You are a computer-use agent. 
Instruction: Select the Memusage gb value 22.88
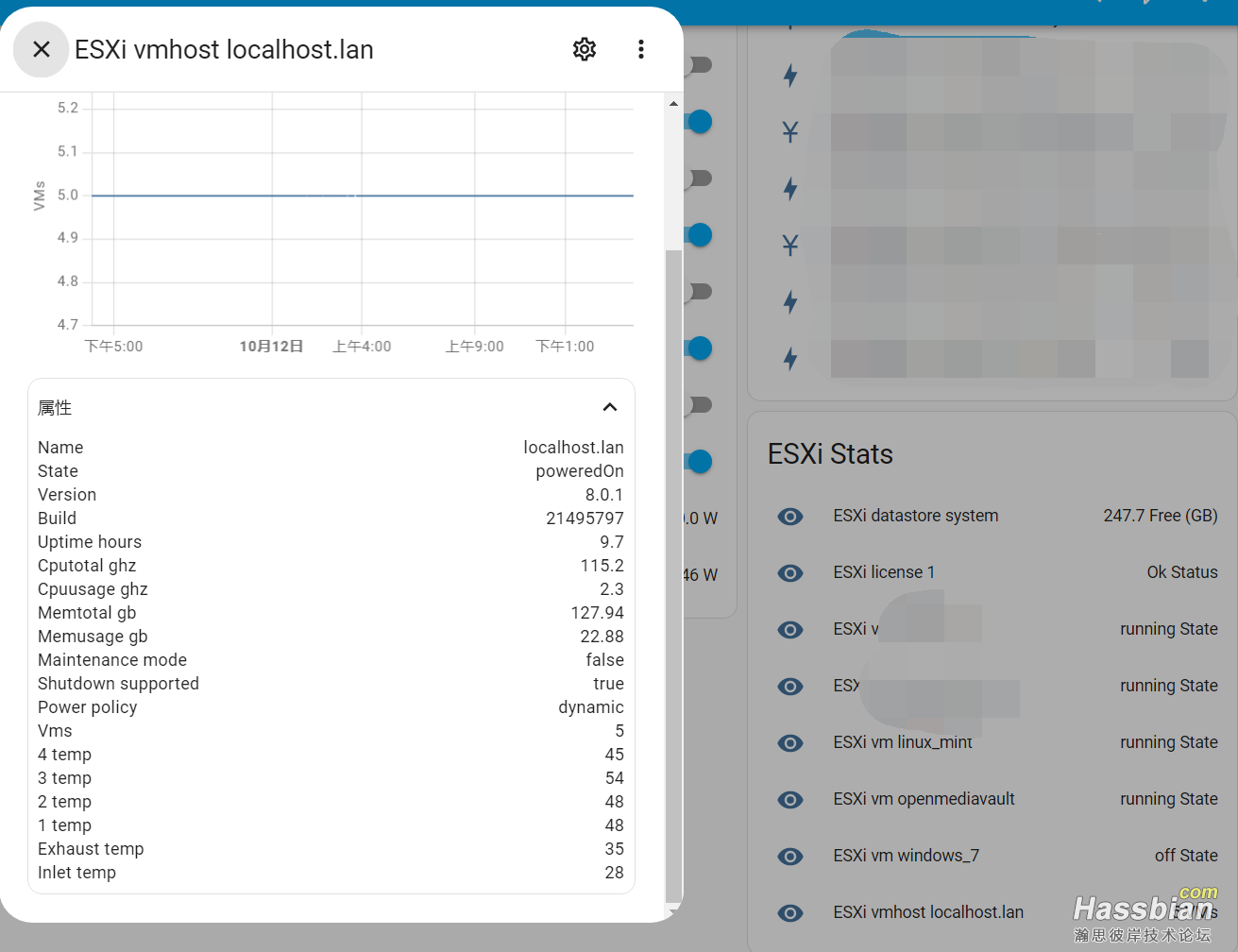pos(602,637)
